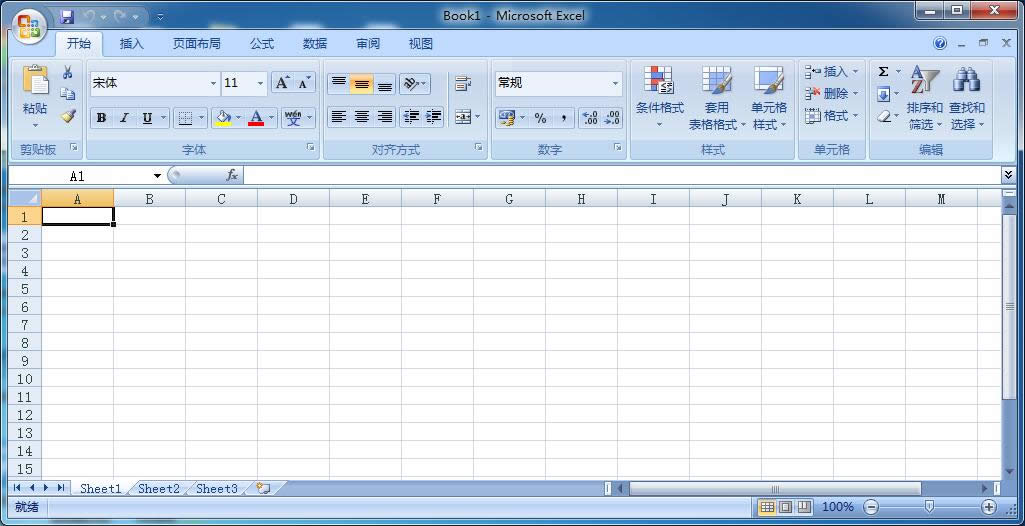The height and width of the screenshot is (526, 1025).
Task: Apply percent style format
Action: pos(540,118)
